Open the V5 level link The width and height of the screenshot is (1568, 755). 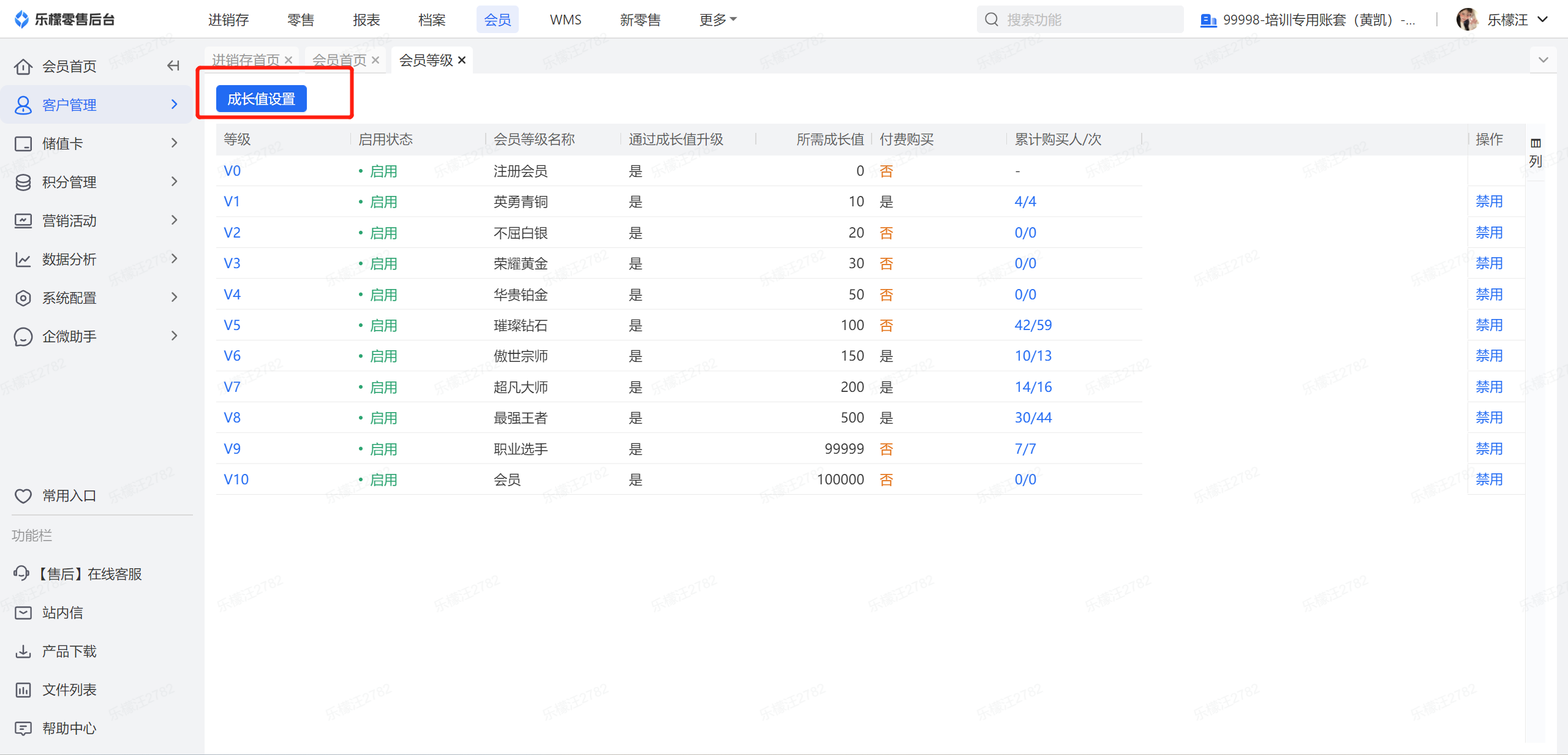[232, 325]
